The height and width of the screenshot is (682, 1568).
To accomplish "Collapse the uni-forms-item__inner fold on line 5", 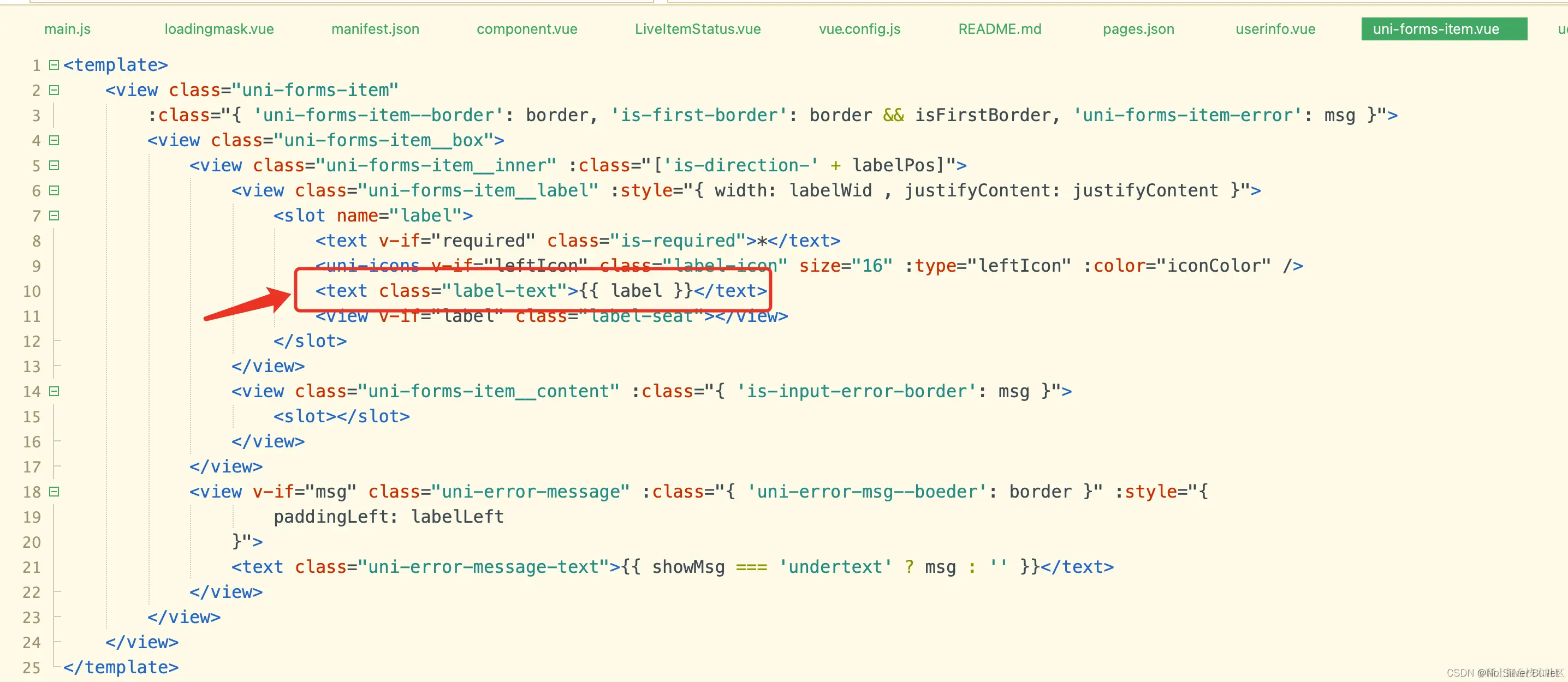I will tap(54, 165).
